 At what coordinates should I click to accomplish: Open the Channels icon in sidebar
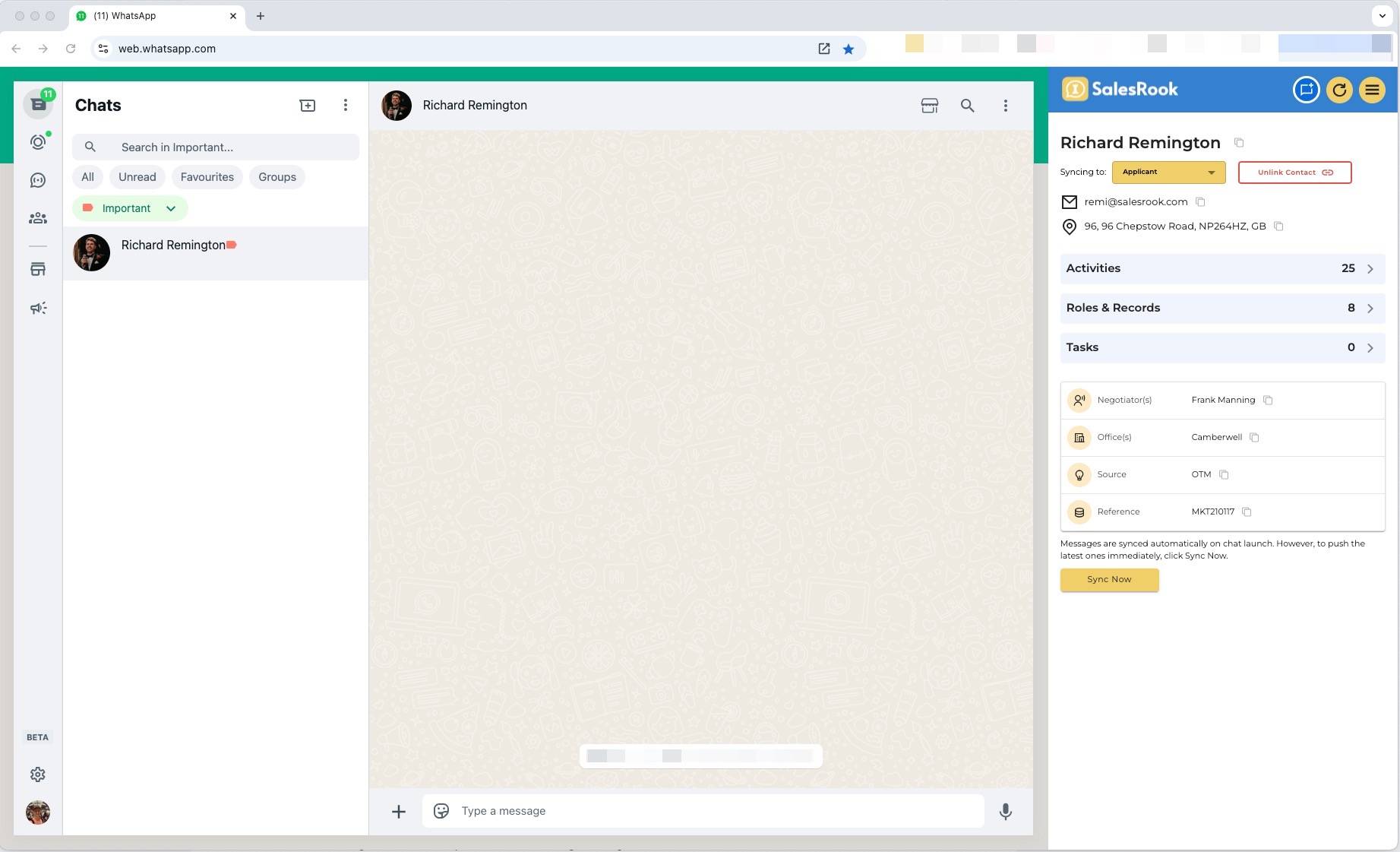click(x=38, y=180)
